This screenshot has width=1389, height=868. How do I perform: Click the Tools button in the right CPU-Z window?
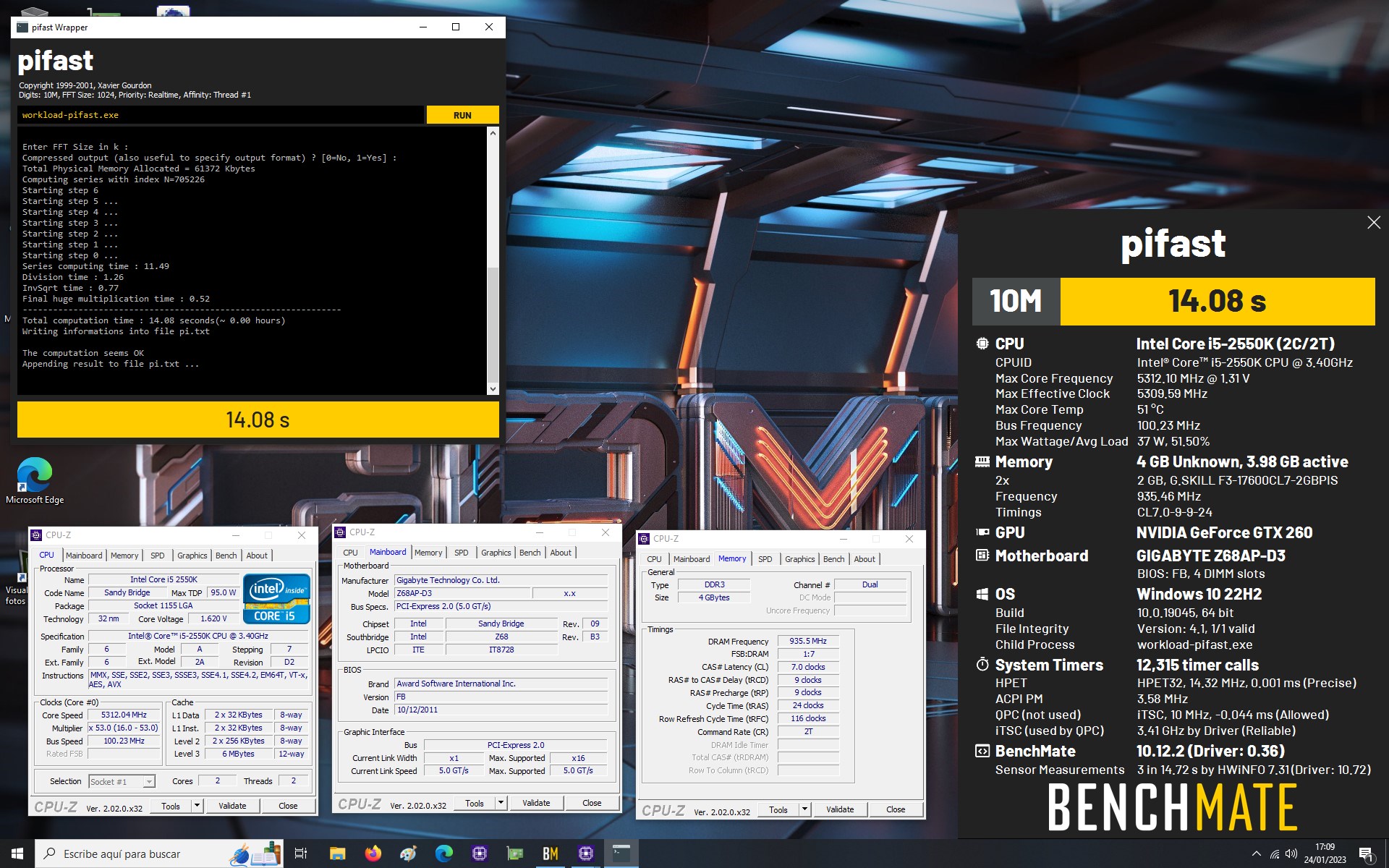(x=778, y=809)
